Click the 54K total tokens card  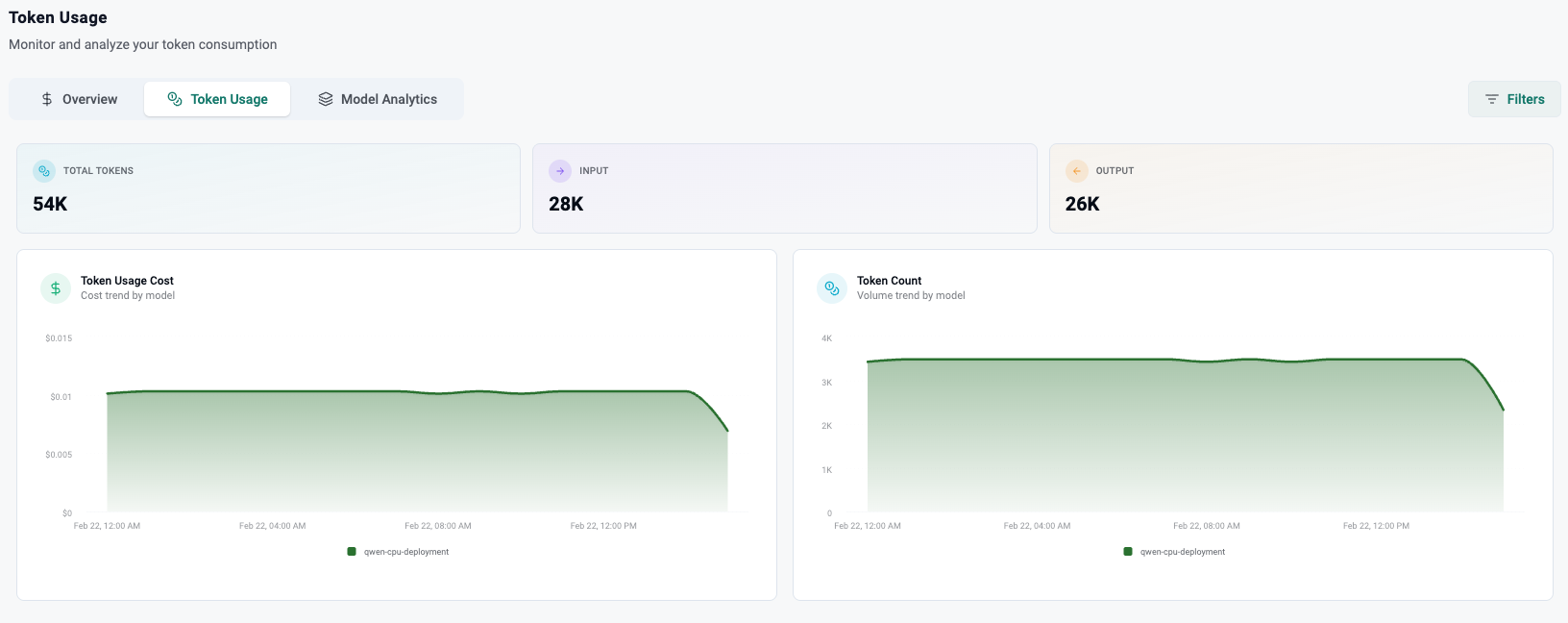point(268,188)
